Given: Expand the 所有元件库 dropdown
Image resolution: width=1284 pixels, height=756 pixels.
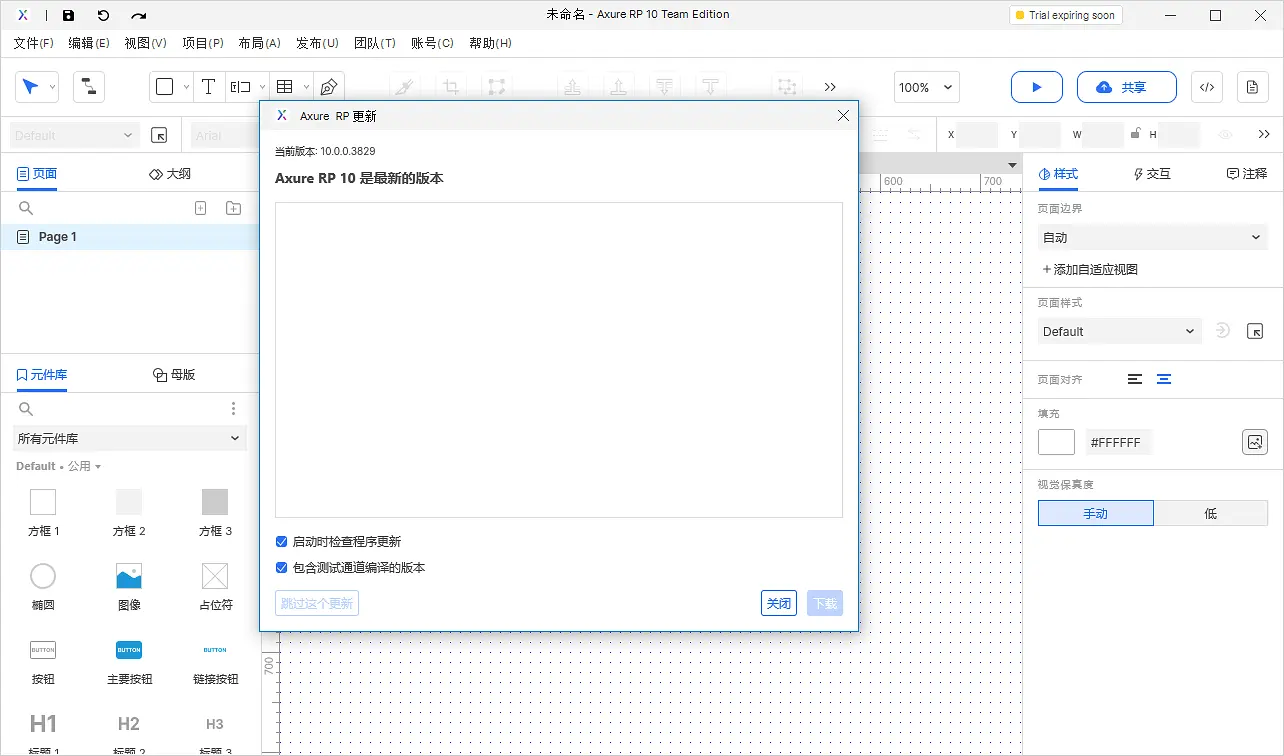Looking at the screenshot, I should pyautogui.click(x=129, y=438).
